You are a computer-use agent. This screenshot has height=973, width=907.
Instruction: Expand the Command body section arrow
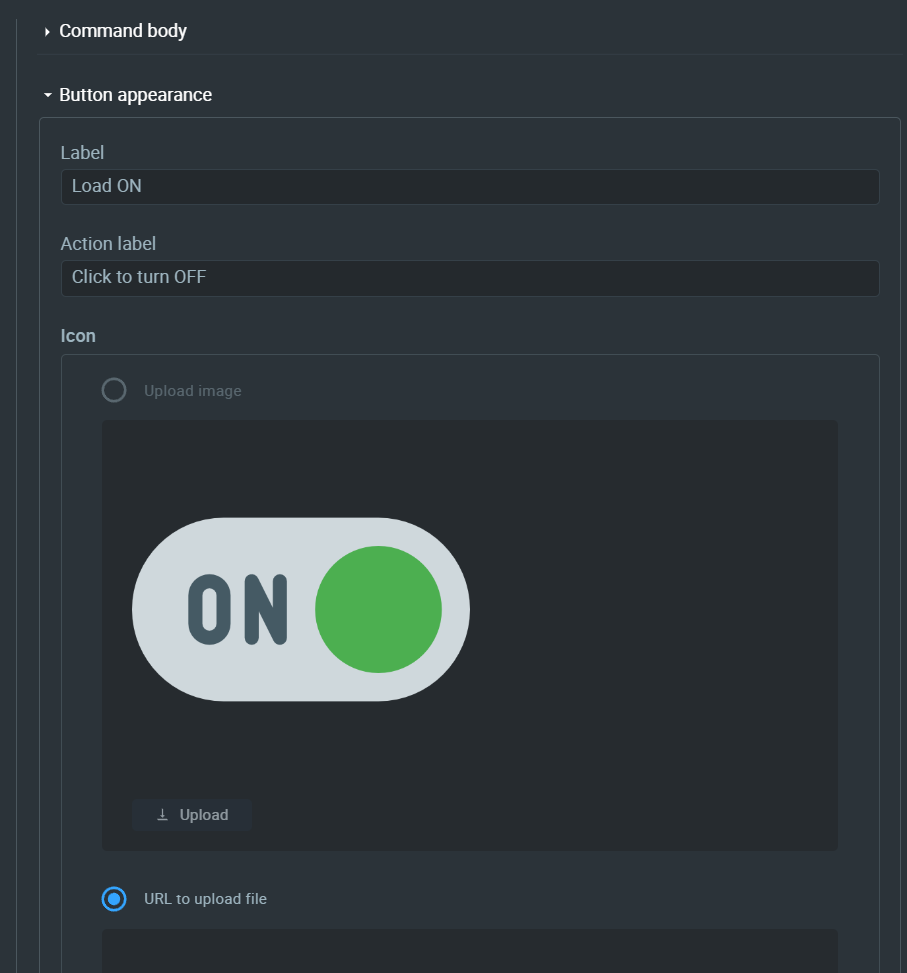pyautogui.click(x=47, y=32)
